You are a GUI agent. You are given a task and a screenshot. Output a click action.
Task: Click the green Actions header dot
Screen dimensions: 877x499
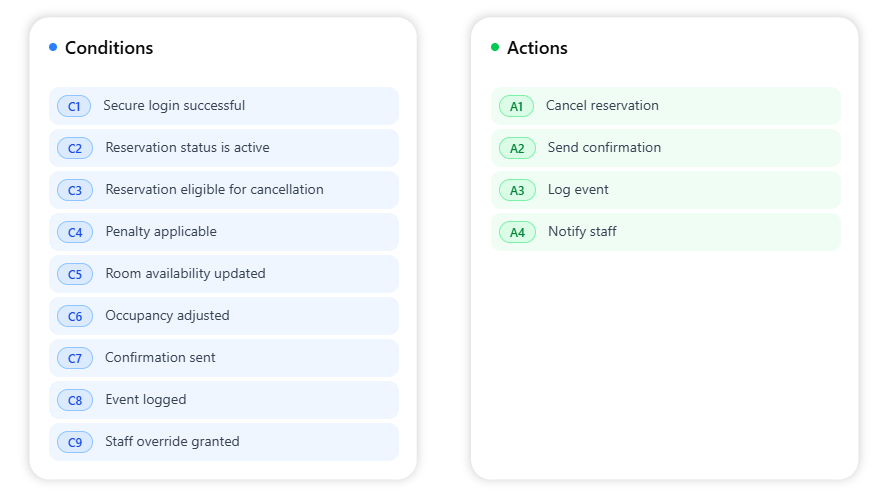[x=495, y=47]
